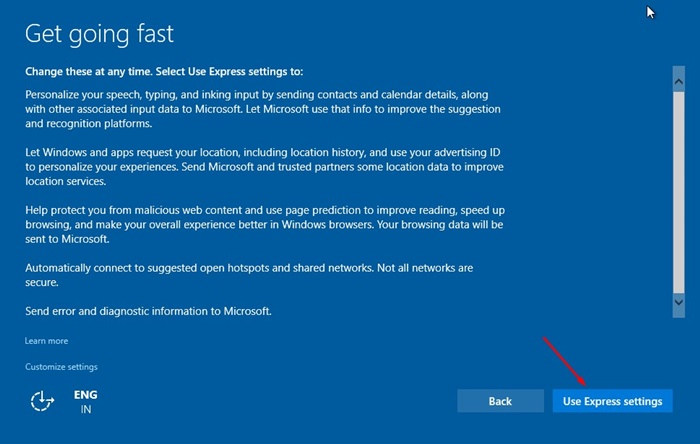700x444 pixels.
Task: Click the bold Change these at any time line
Action: click(x=164, y=72)
